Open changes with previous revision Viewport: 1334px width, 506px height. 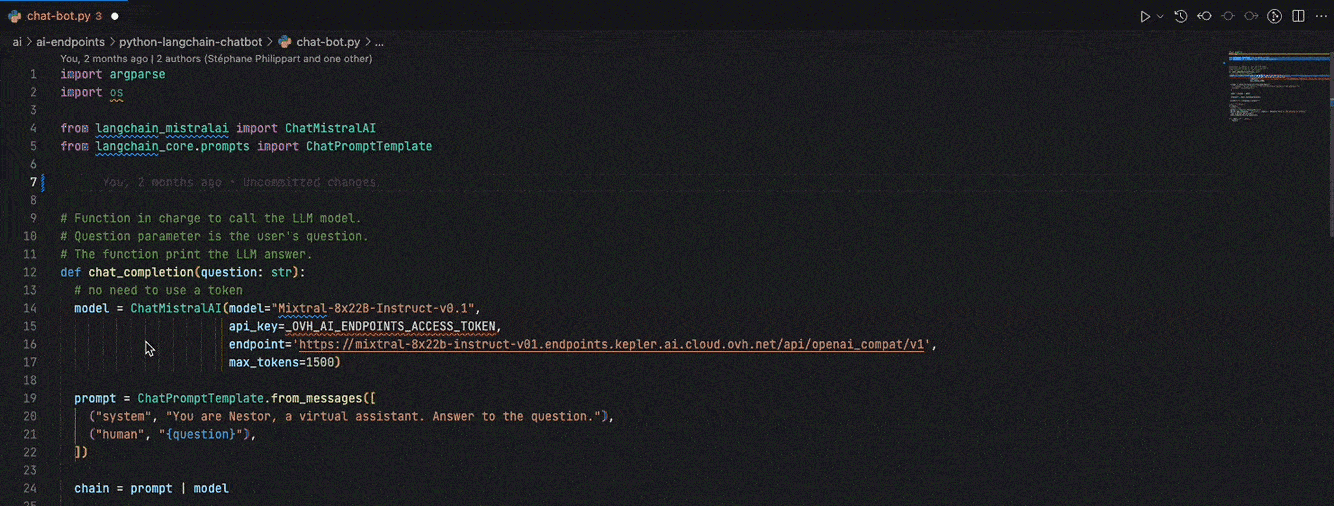(x=1204, y=16)
